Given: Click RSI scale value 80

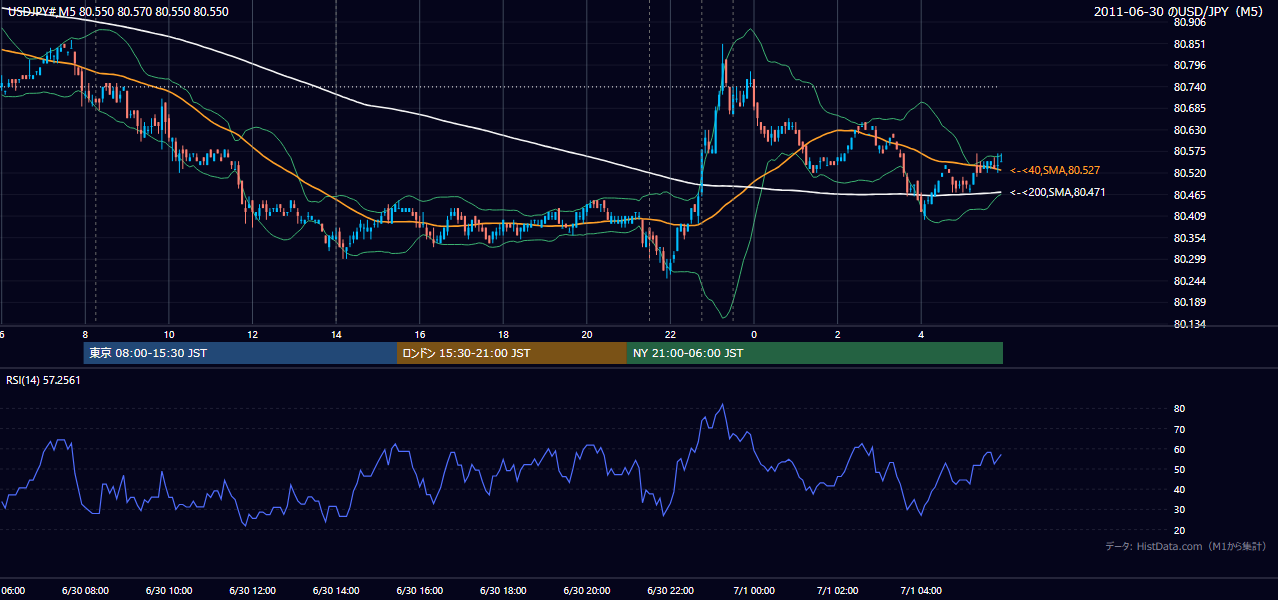Looking at the screenshot, I should point(1179,409).
